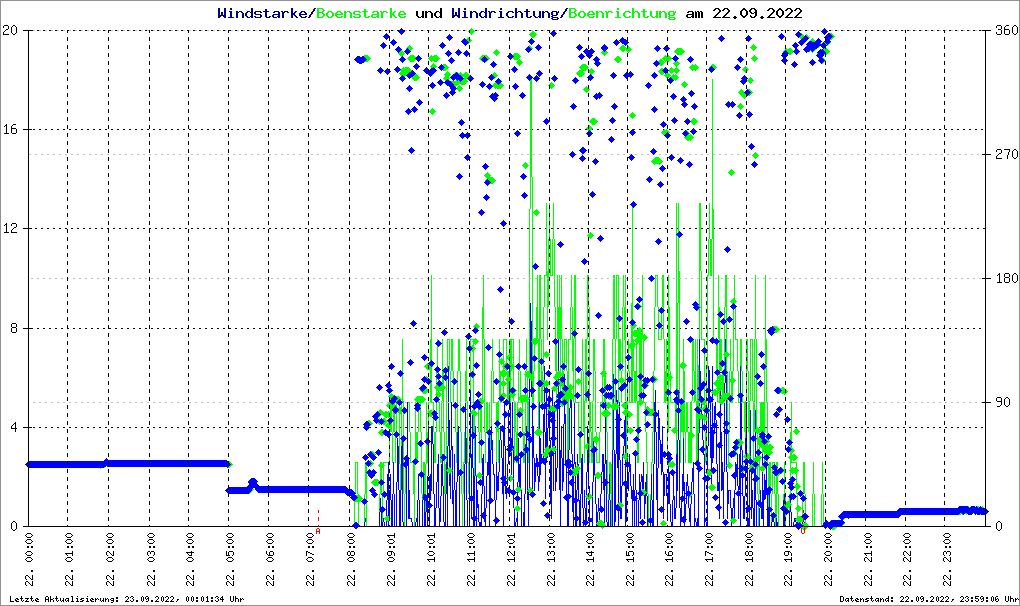Click the 'Windrichtung' title word
1020x606 pixels.
[505, 13]
